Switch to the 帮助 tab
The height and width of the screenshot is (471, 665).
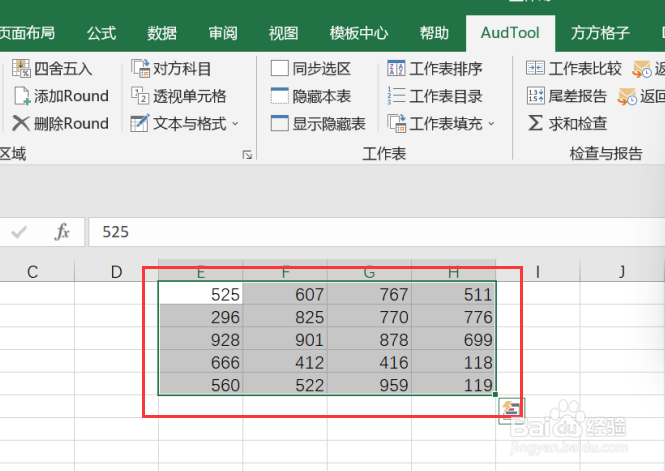pyautogui.click(x=434, y=33)
